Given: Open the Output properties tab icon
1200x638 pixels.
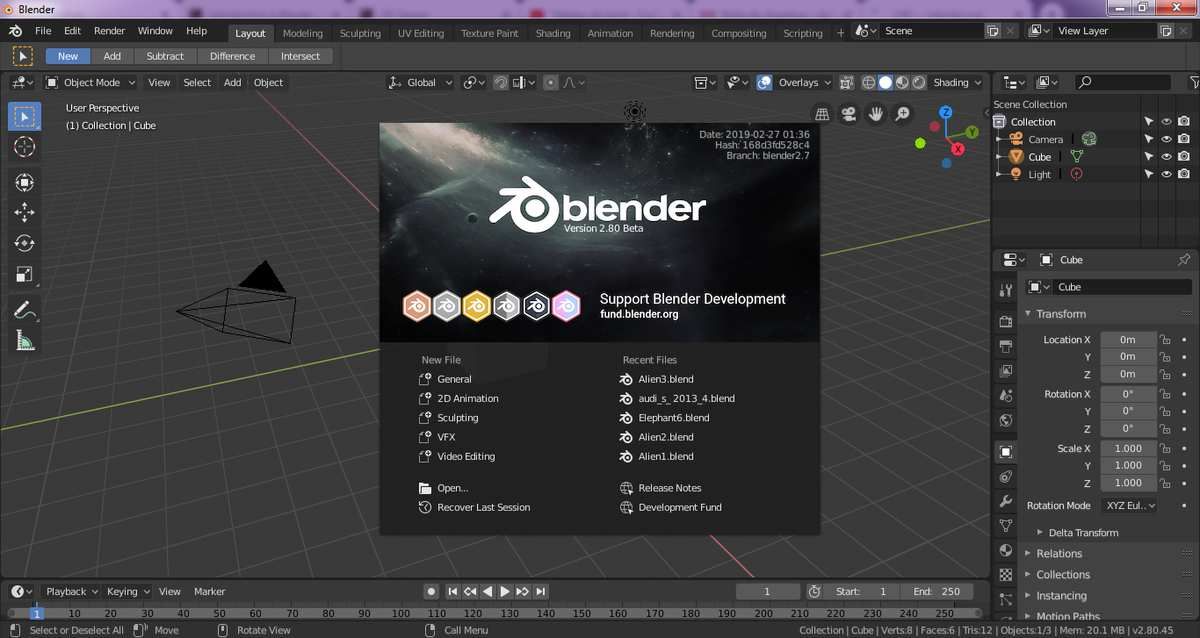Looking at the screenshot, I should click(1006, 346).
